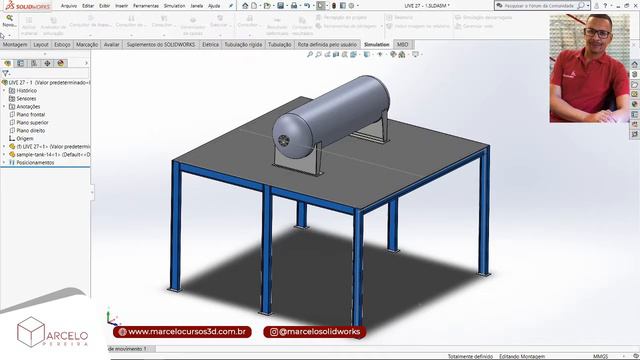The image size is (640, 360).
Task: Save the assembly with Save icon
Action: pyautogui.click(x=280, y=6)
